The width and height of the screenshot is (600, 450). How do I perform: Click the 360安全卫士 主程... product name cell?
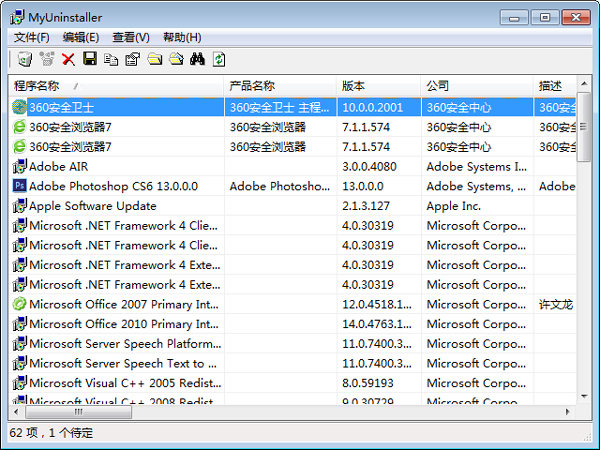(x=279, y=108)
